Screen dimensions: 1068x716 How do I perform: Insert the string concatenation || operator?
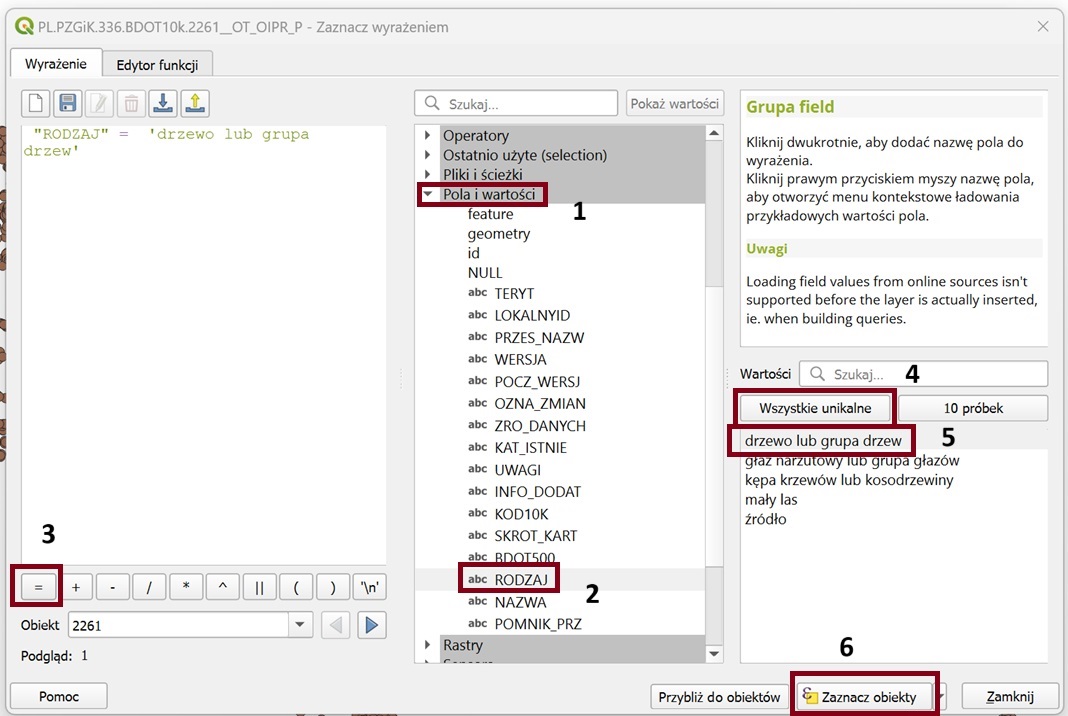pos(259,587)
